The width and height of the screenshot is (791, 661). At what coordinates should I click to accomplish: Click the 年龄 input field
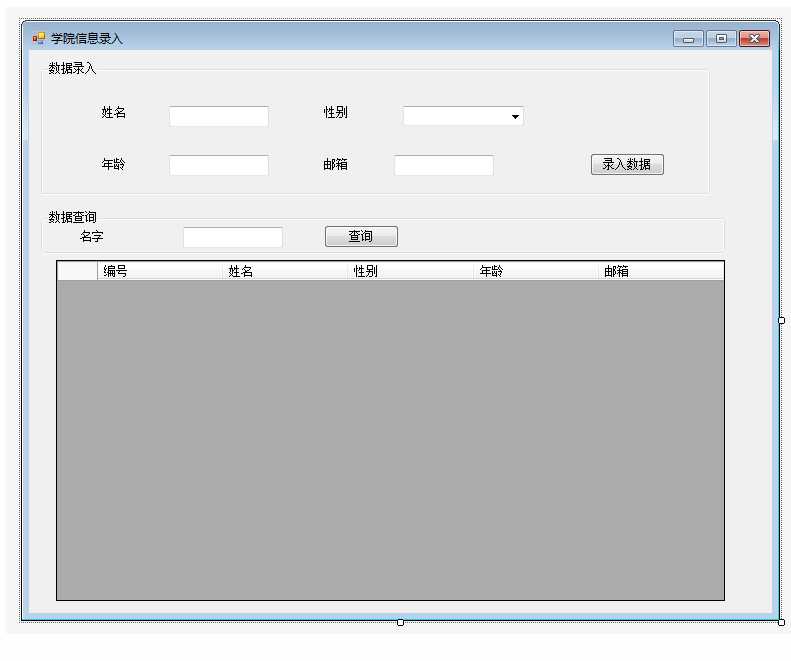click(219, 166)
